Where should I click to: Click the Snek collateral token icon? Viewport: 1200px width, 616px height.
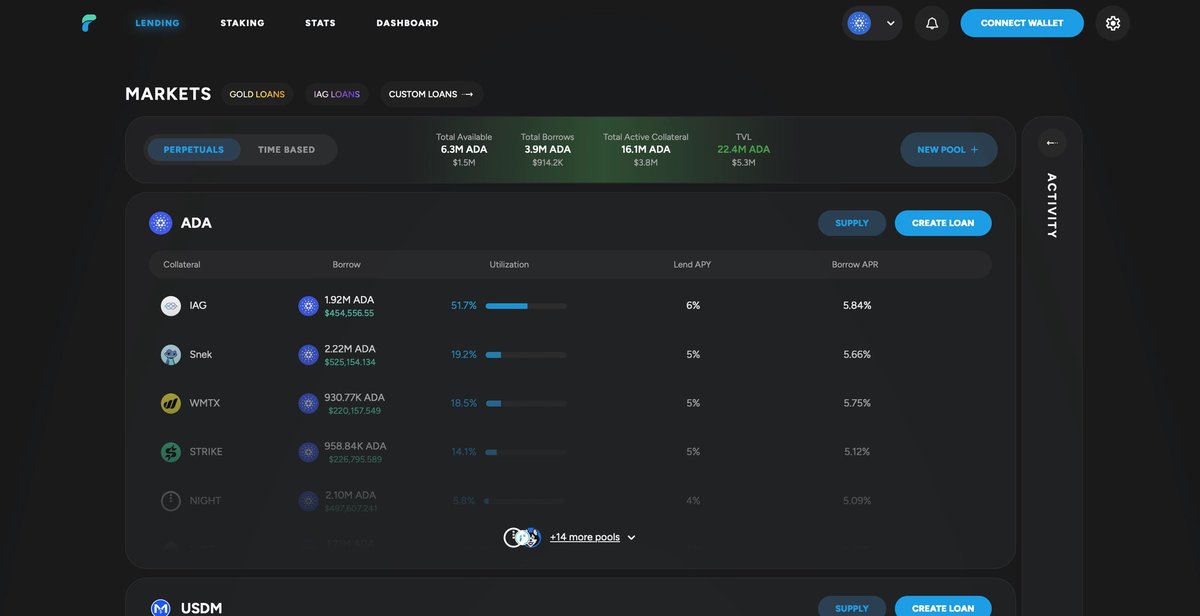171,355
